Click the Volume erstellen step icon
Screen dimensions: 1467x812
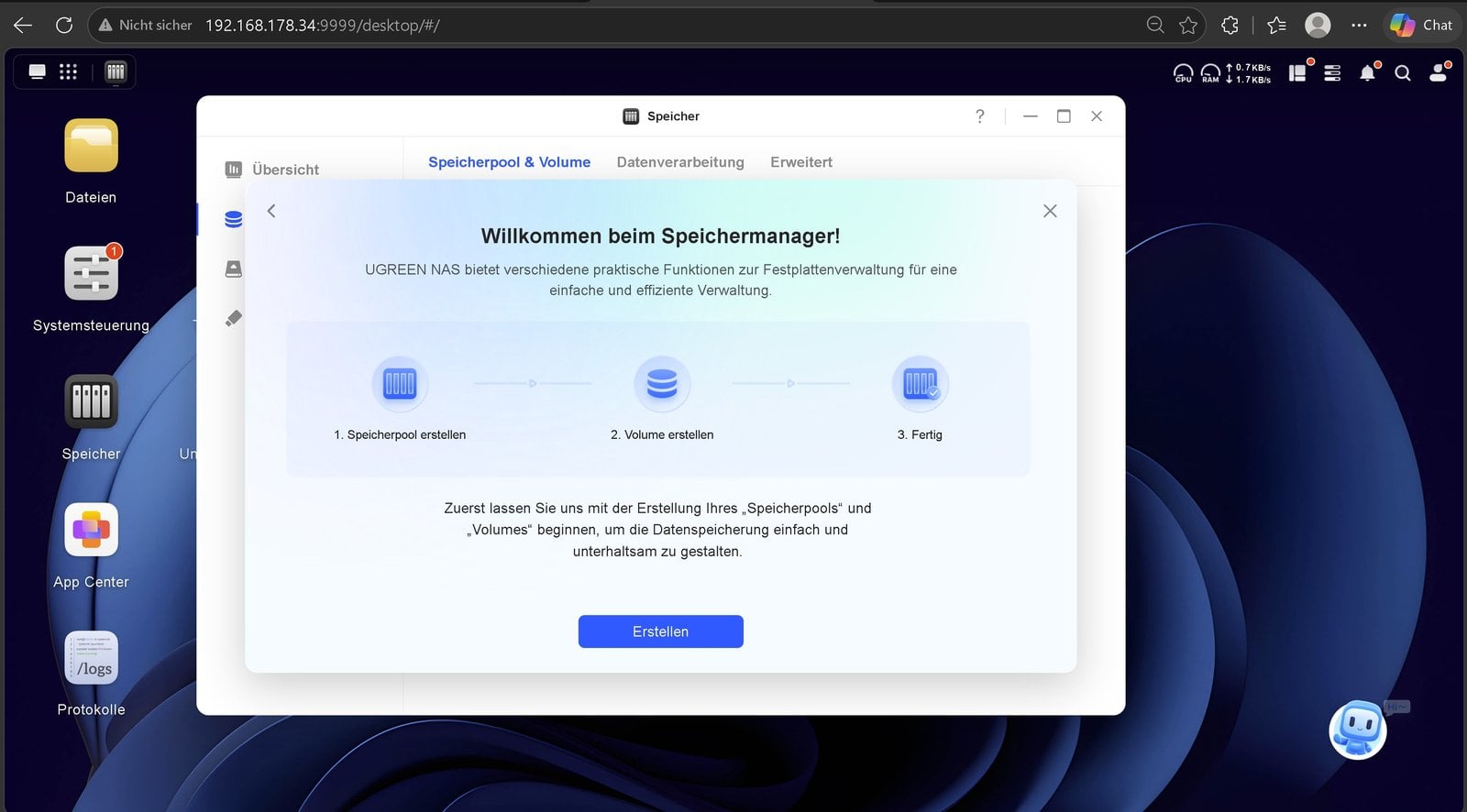662,383
